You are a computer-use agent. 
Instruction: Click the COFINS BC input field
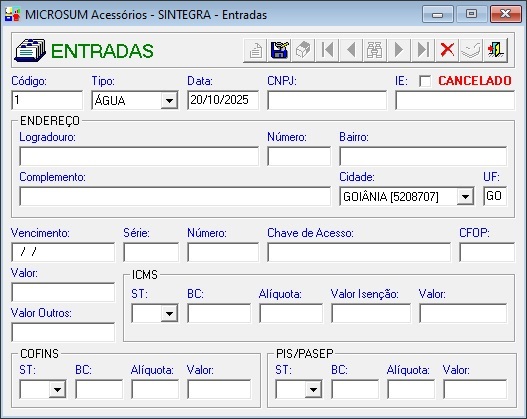(99, 389)
